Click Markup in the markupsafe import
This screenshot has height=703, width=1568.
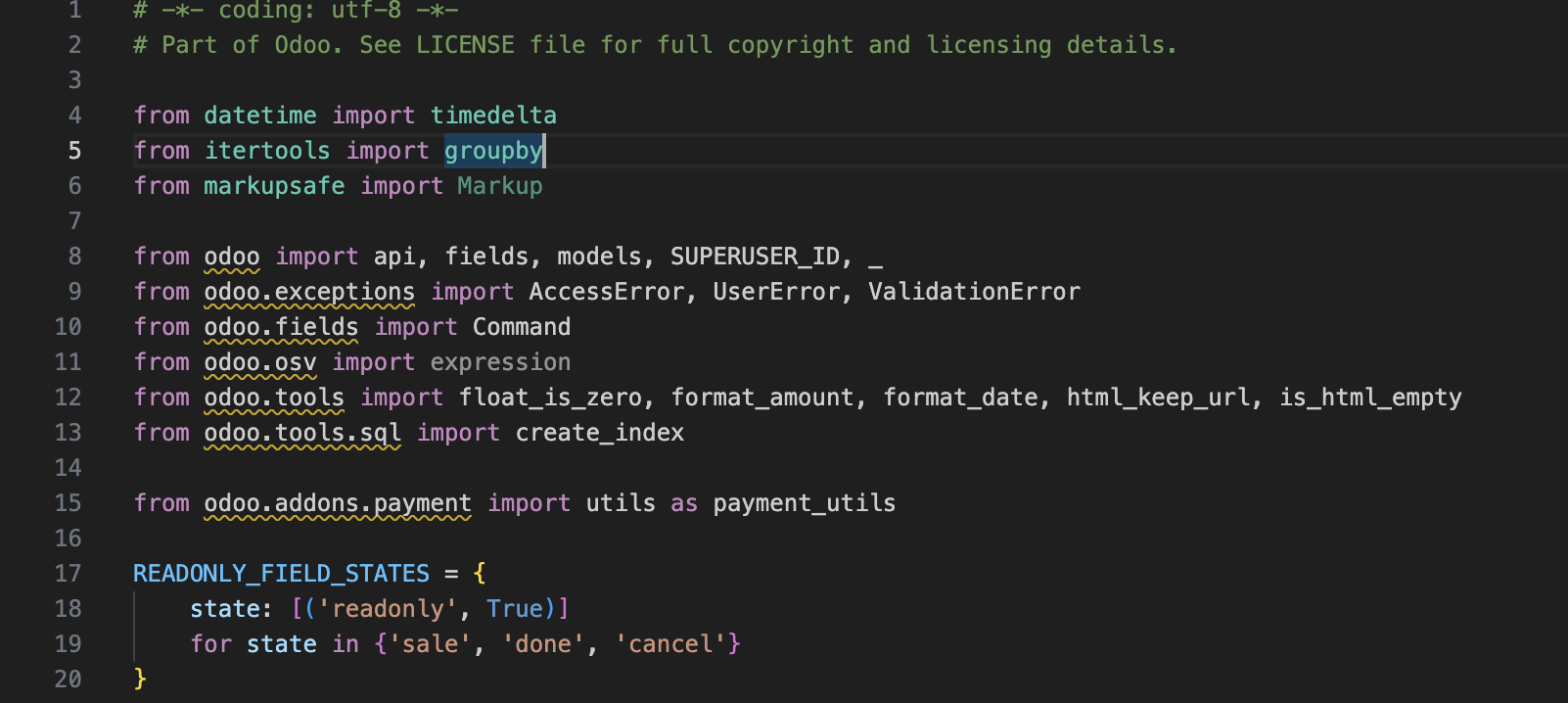[x=499, y=186]
